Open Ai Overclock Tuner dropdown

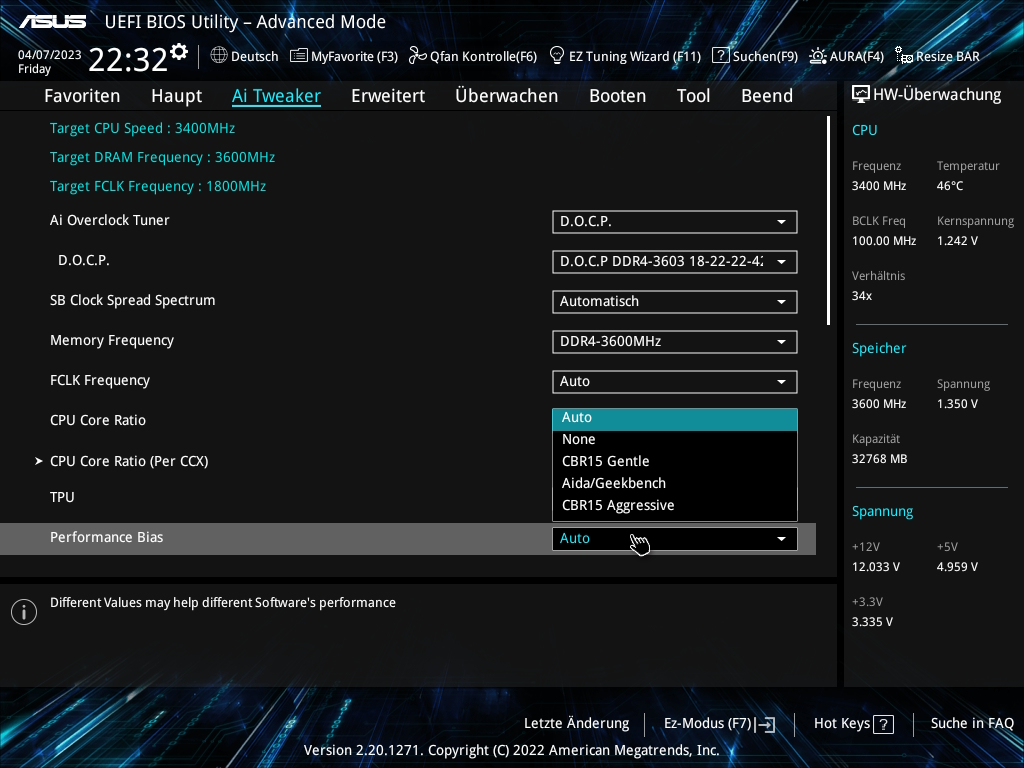pos(675,221)
